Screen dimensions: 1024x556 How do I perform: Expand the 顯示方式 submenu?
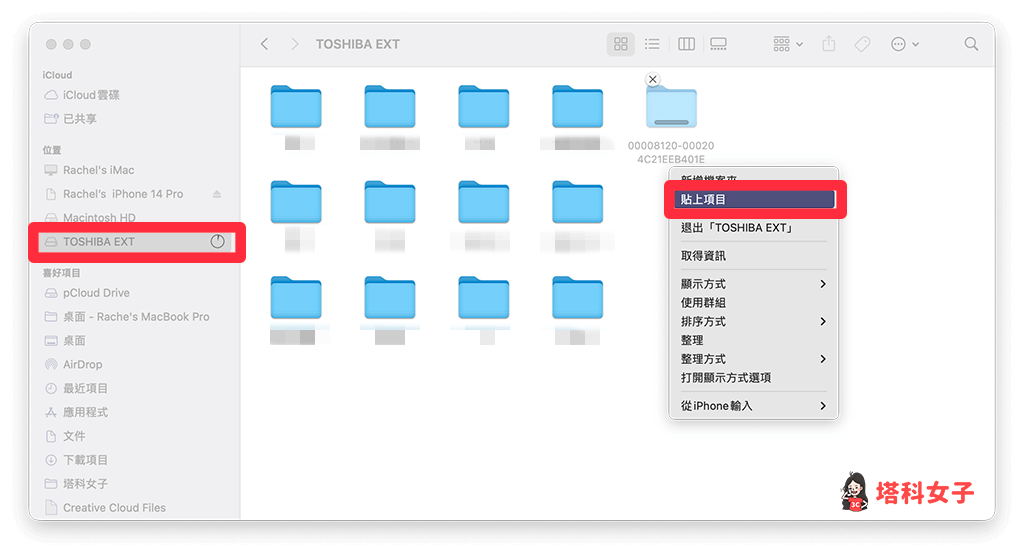click(753, 284)
